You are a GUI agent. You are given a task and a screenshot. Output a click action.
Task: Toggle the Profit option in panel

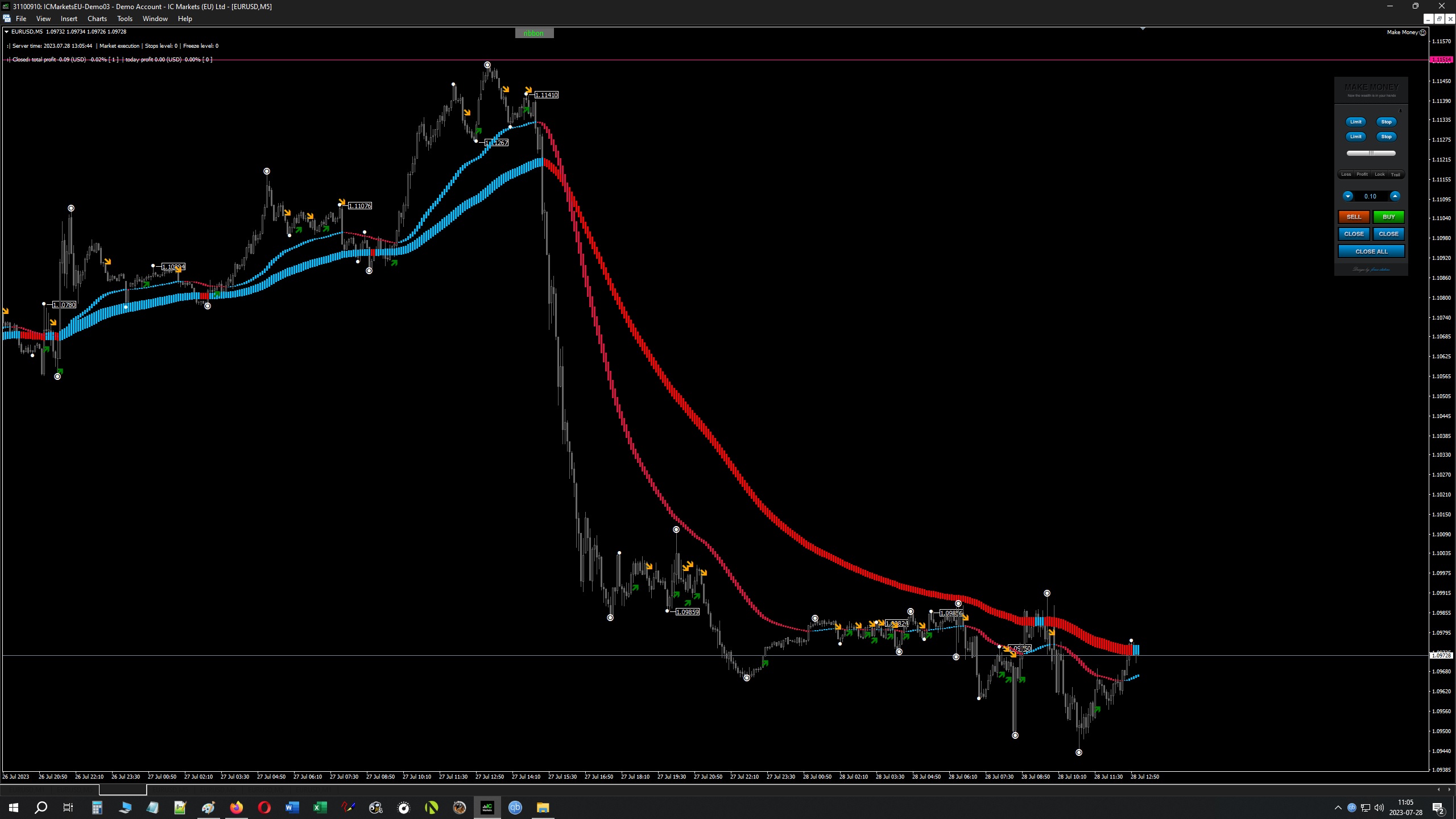[x=1362, y=175]
